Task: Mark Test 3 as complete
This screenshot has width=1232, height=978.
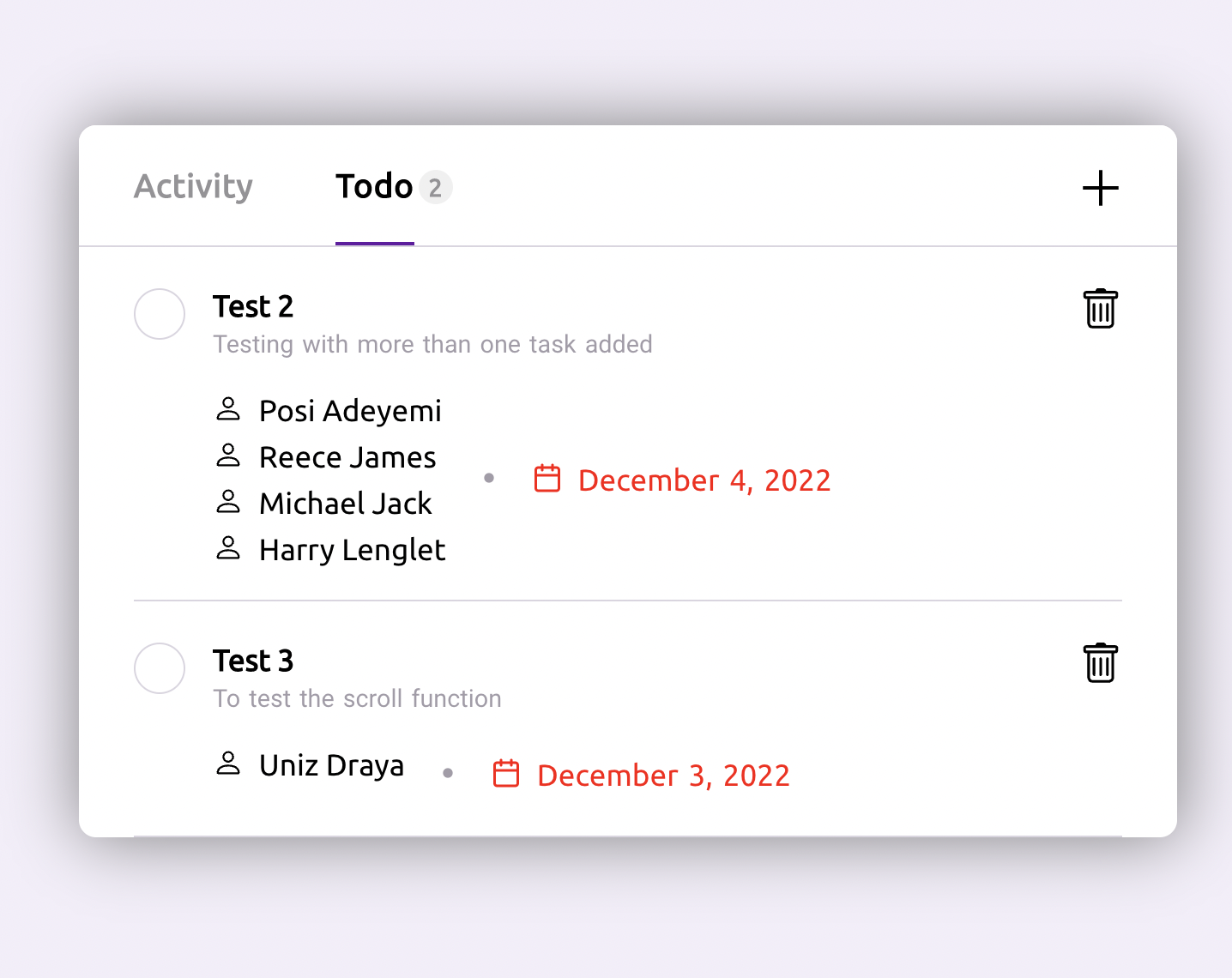Action: tap(160, 668)
